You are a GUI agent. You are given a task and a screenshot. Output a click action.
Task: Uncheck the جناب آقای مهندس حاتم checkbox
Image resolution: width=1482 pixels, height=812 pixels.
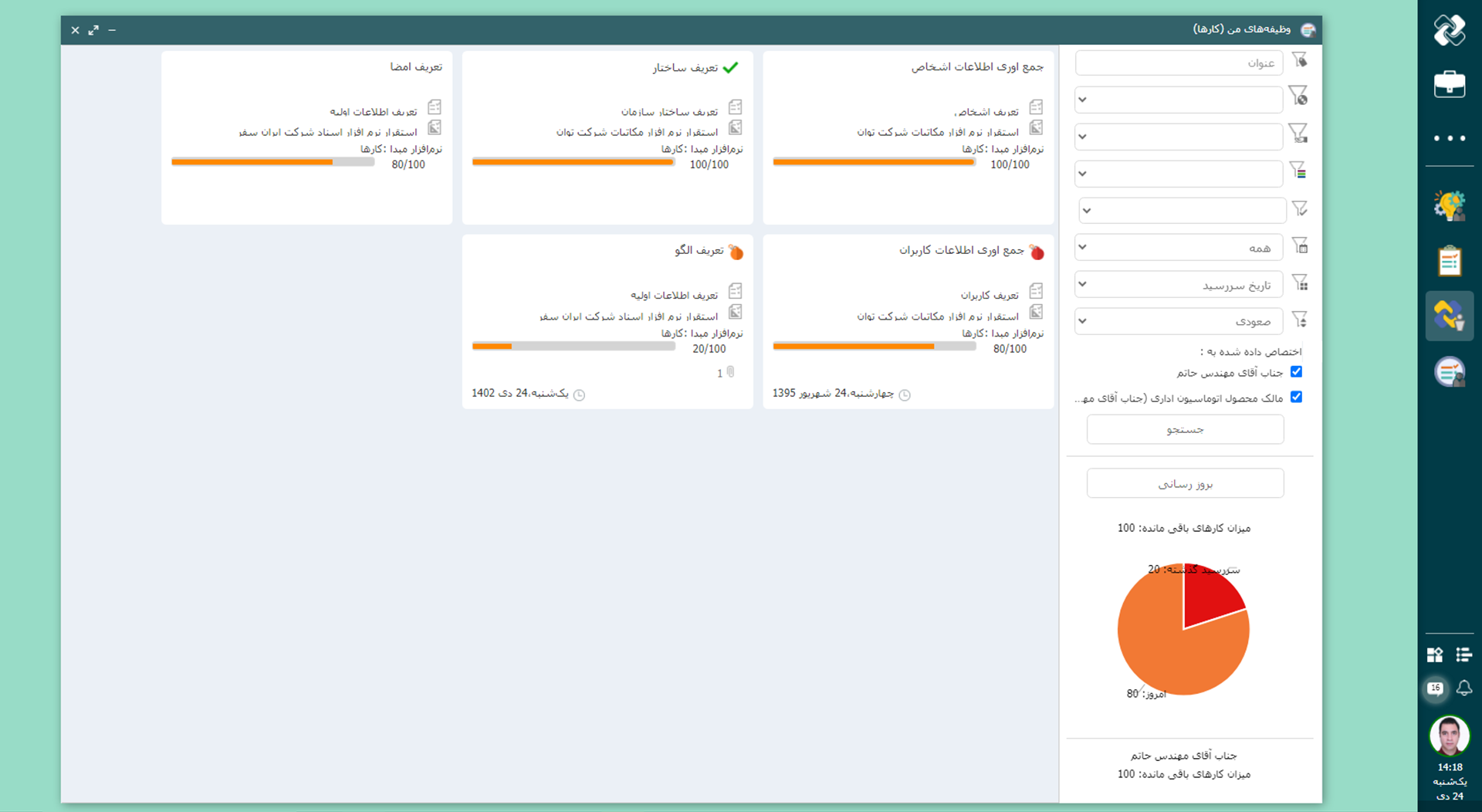coord(1296,372)
